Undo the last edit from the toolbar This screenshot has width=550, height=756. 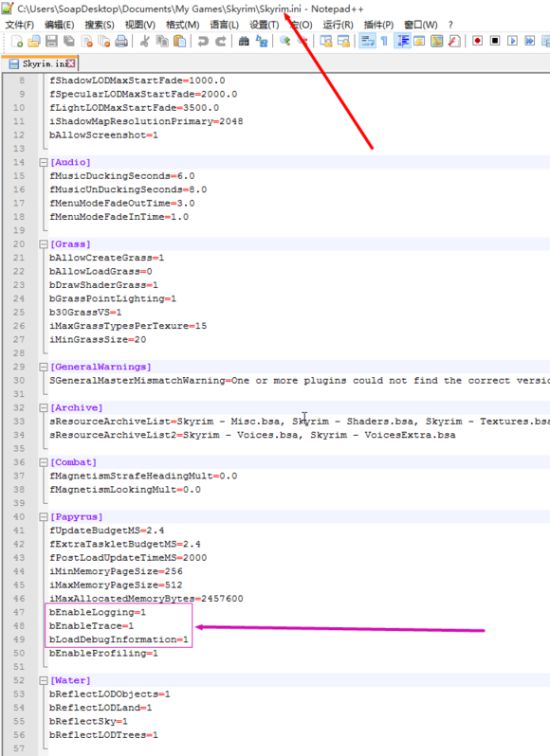click(203, 41)
